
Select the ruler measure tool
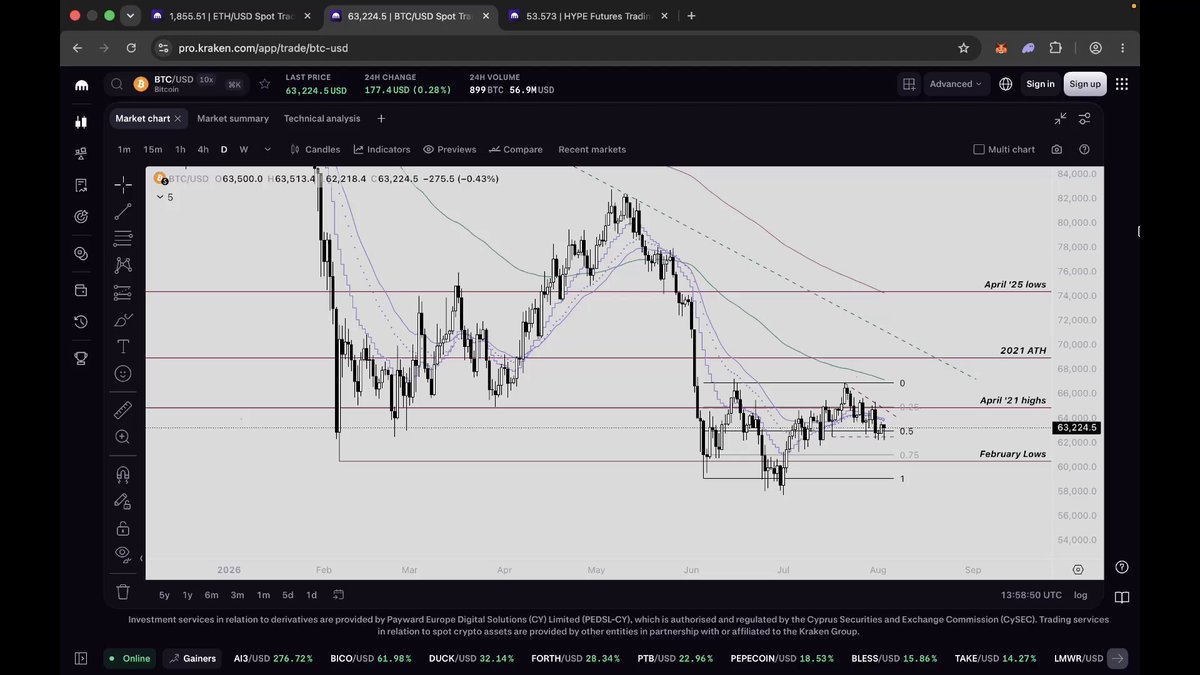[x=122, y=410]
